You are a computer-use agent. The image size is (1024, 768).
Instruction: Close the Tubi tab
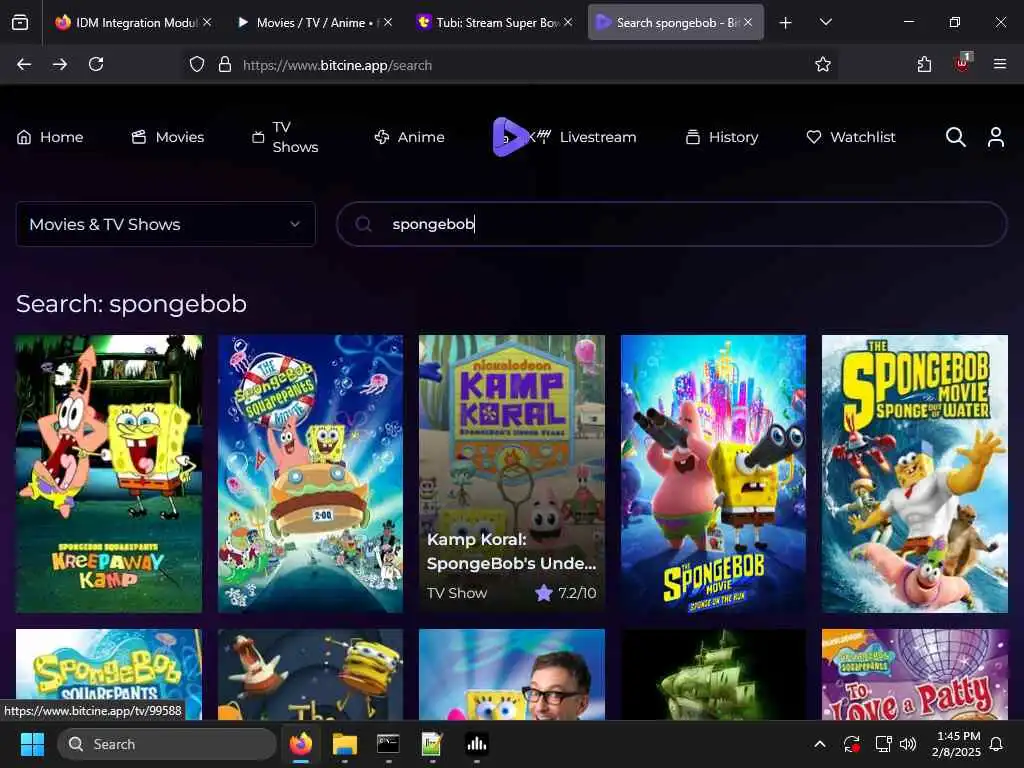point(568,22)
